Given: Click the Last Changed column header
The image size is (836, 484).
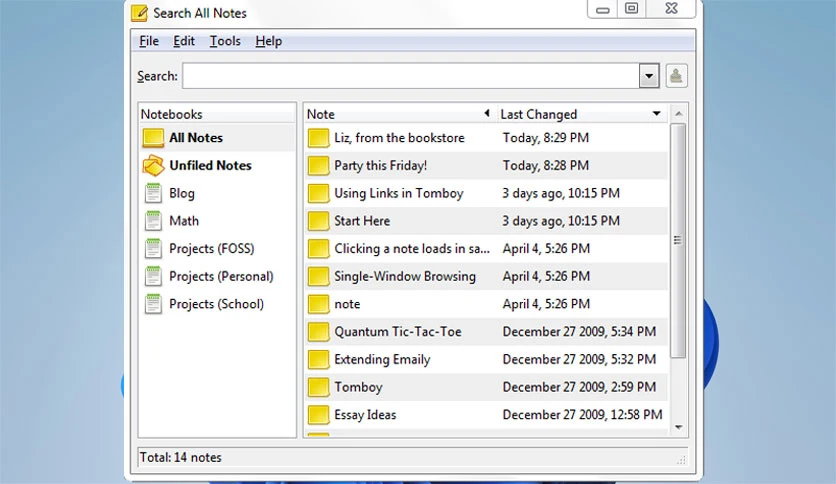Looking at the screenshot, I should [x=582, y=114].
